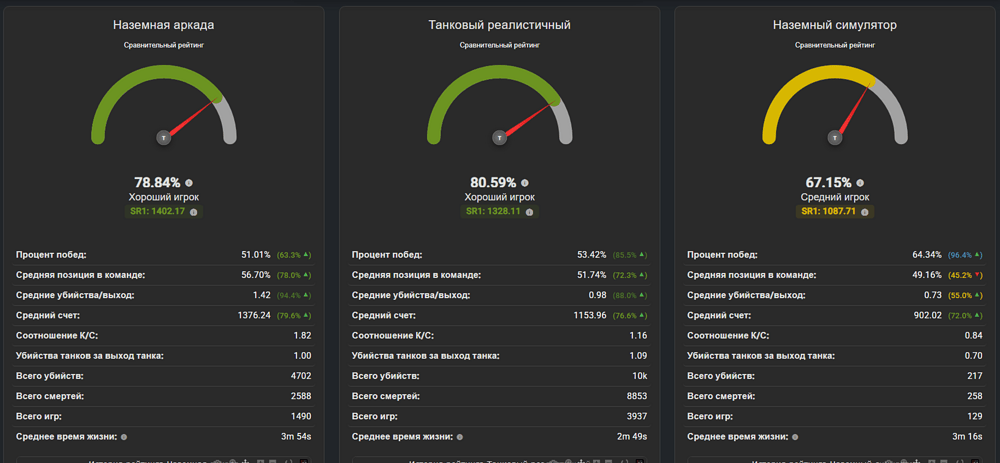This screenshot has height=463, width=1000.
Task: Click info icon inside SR1: 1087.71 badge
Action: tap(865, 212)
